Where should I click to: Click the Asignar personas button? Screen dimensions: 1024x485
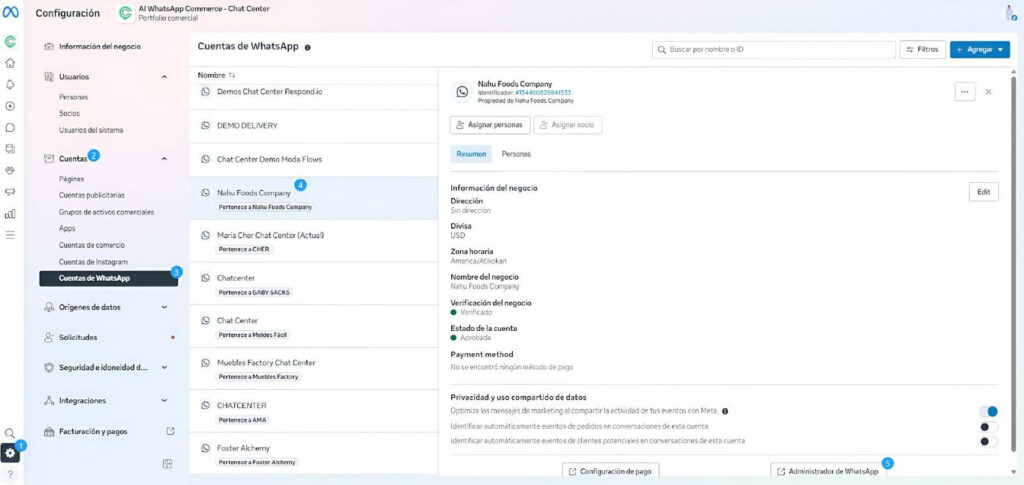coord(489,125)
